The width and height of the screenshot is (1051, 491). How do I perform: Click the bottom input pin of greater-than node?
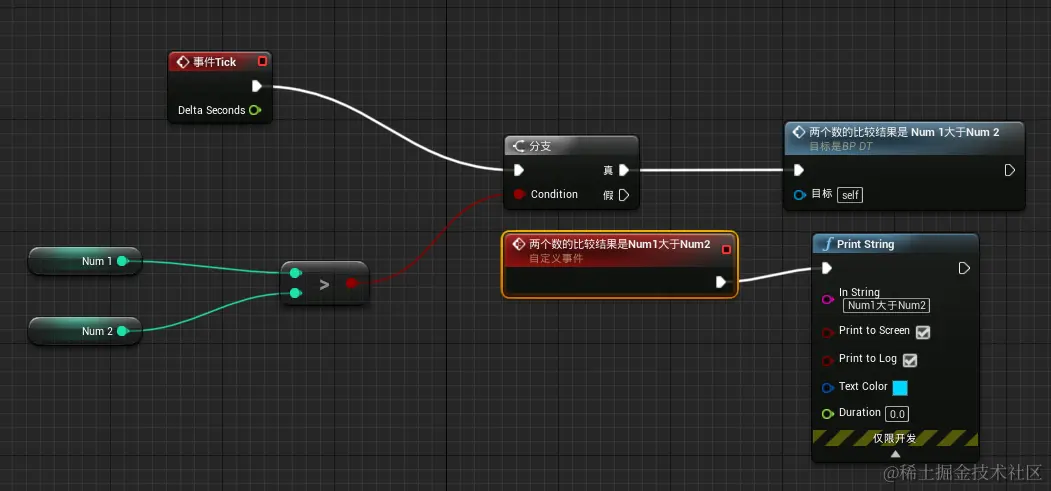(x=295, y=293)
